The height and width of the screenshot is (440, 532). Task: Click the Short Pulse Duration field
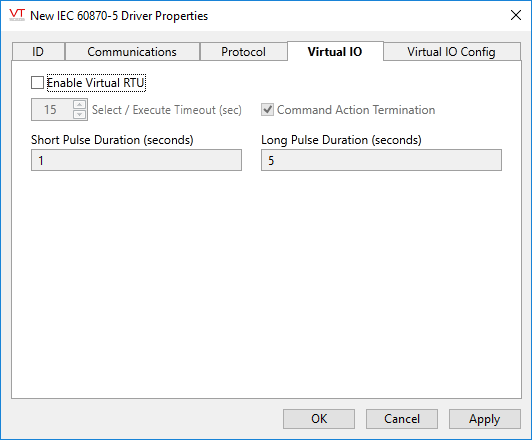(136, 160)
